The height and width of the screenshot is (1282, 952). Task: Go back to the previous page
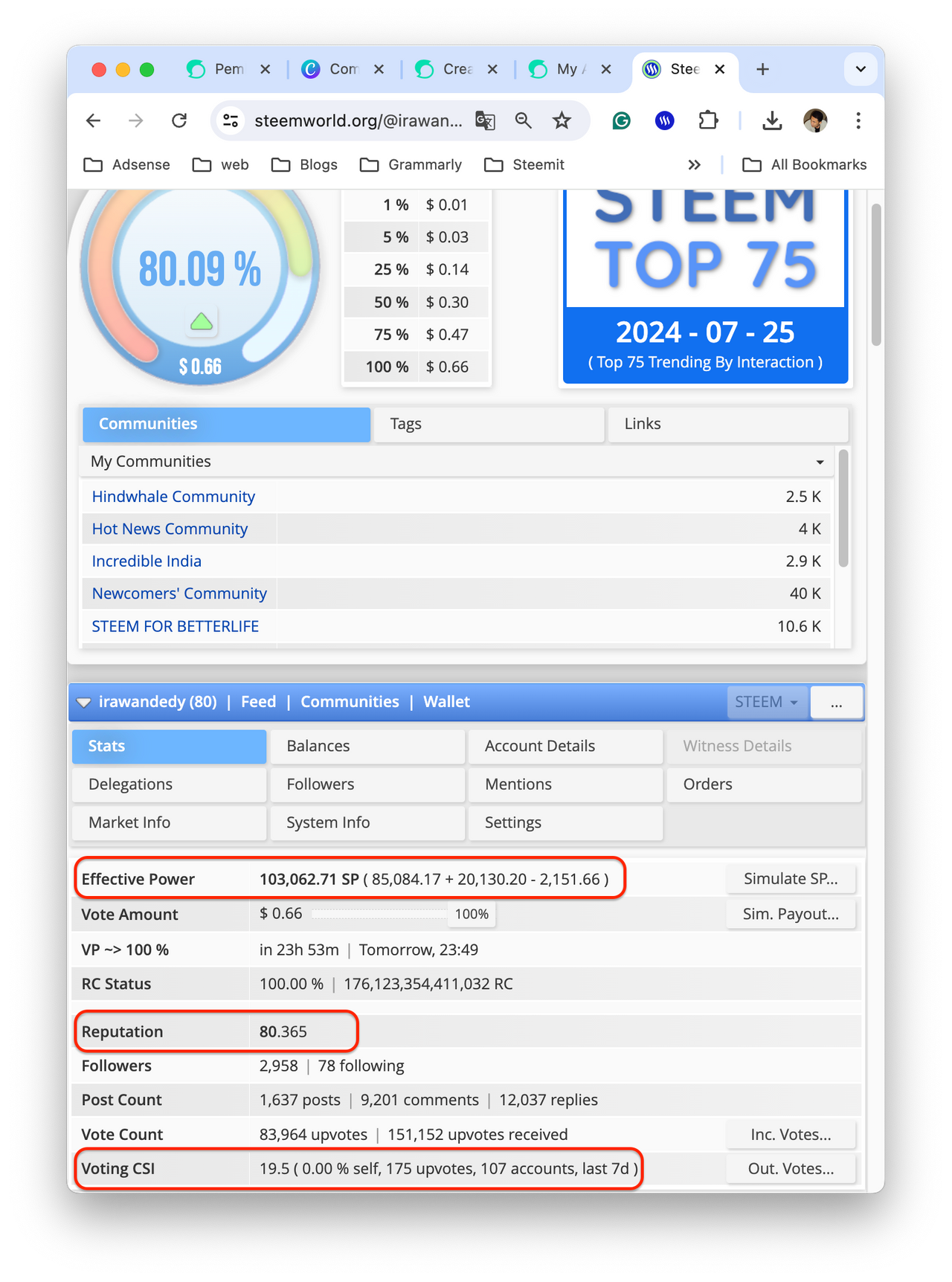point(93,120)
